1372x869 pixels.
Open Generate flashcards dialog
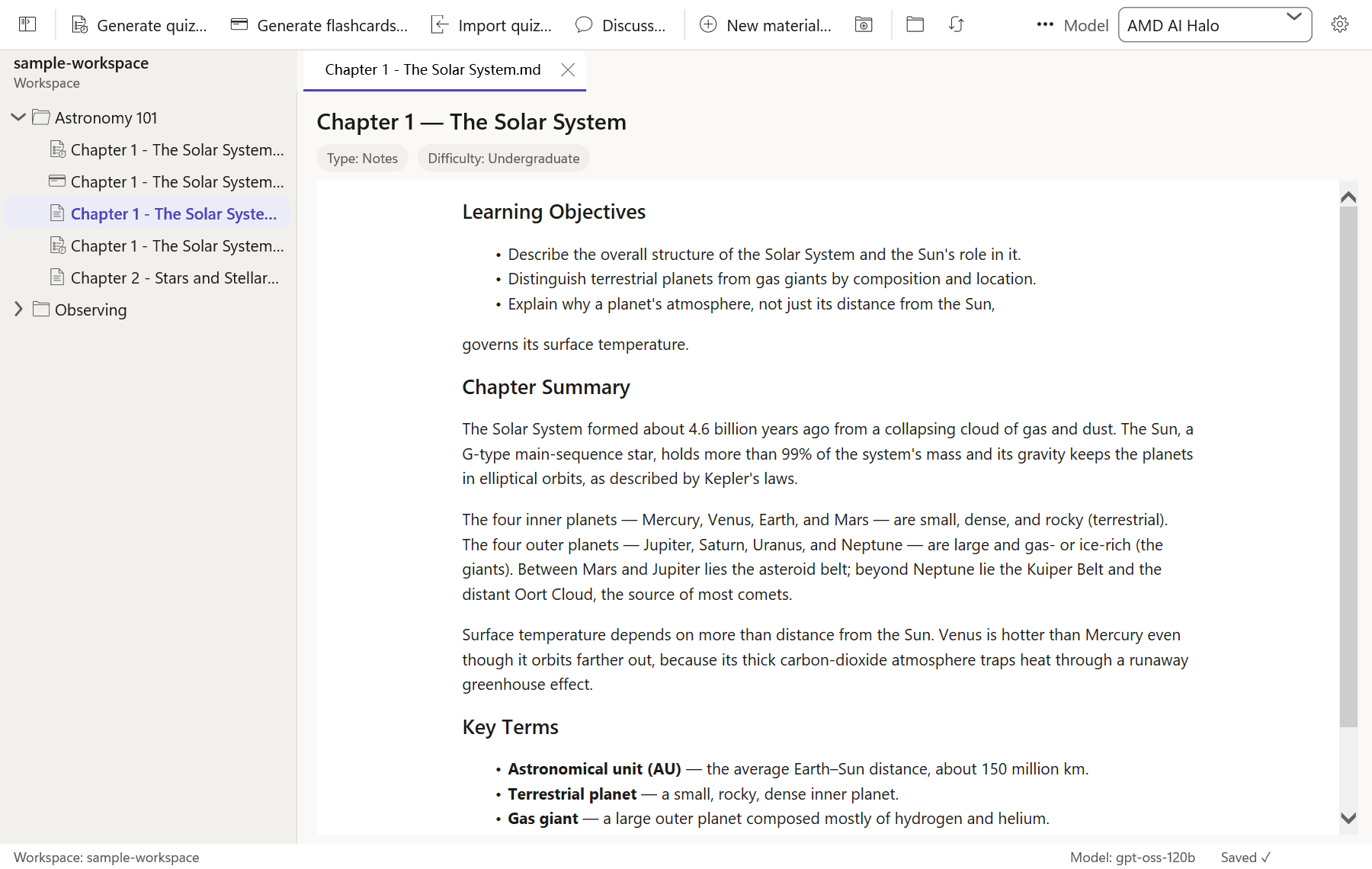pos(319,25)
